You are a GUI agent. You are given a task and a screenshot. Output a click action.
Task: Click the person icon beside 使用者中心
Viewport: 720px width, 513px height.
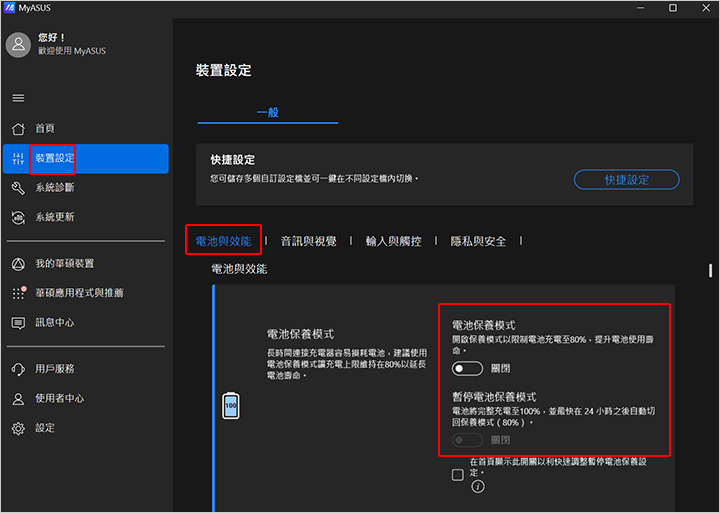[x=18, y=399]
